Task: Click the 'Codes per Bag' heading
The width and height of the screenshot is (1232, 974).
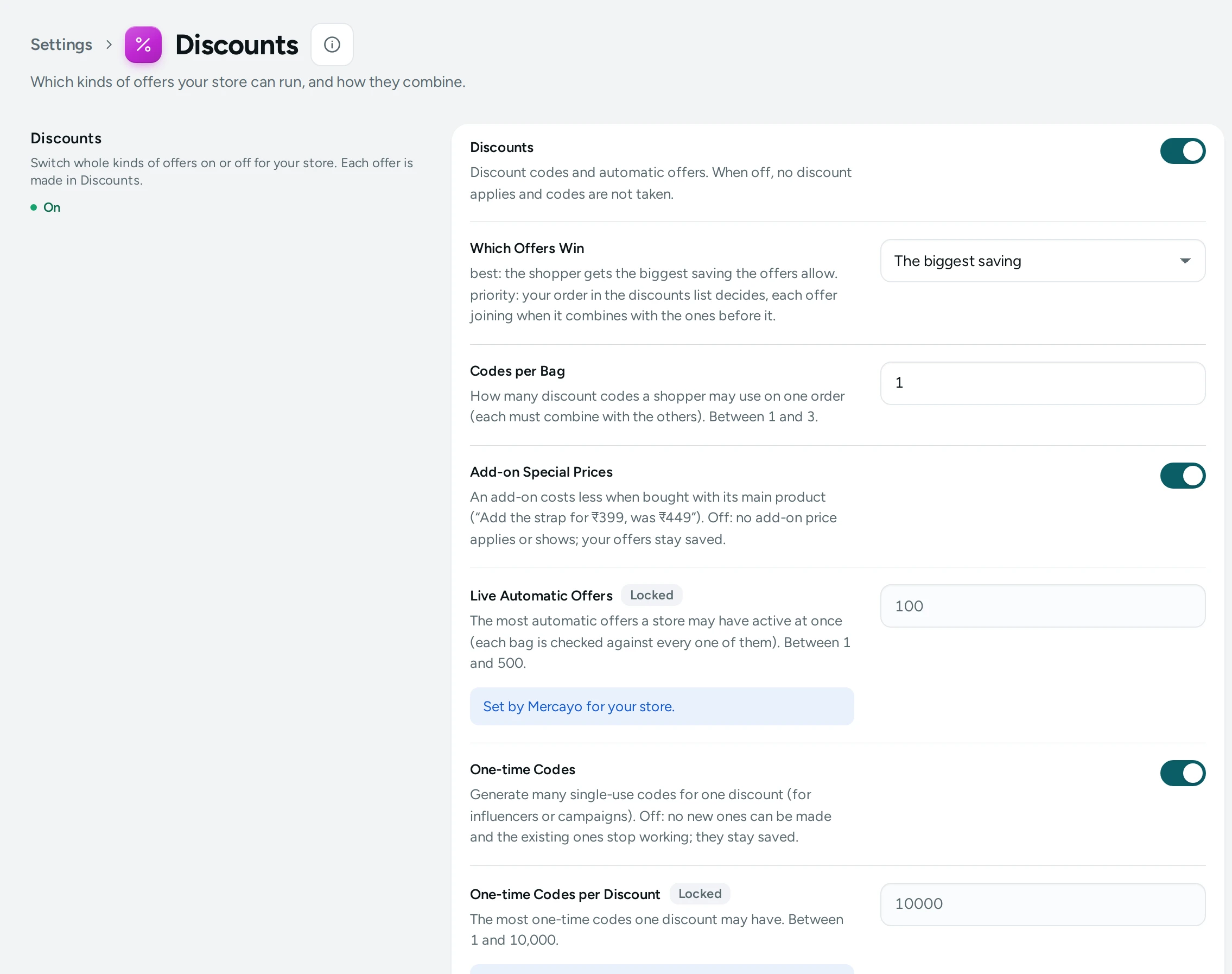Action: tap(517, 371)
